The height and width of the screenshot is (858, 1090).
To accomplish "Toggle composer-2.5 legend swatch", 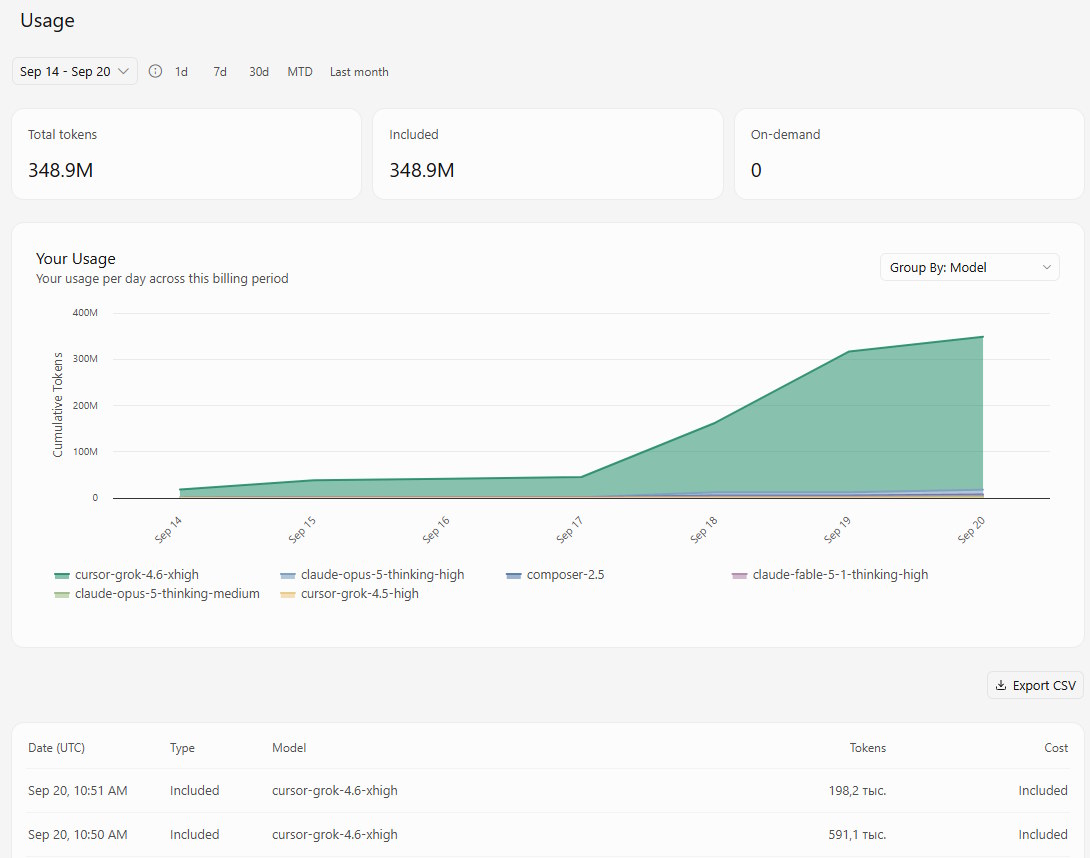I will point(514,576).
